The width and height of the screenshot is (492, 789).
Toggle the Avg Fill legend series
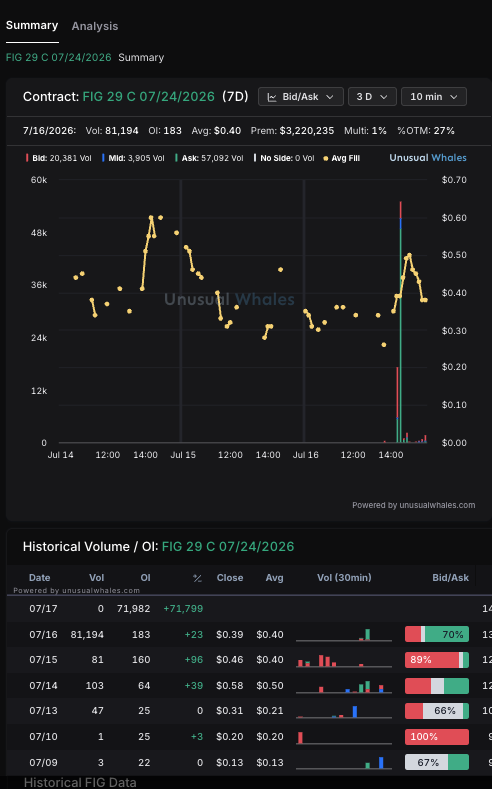341,158
